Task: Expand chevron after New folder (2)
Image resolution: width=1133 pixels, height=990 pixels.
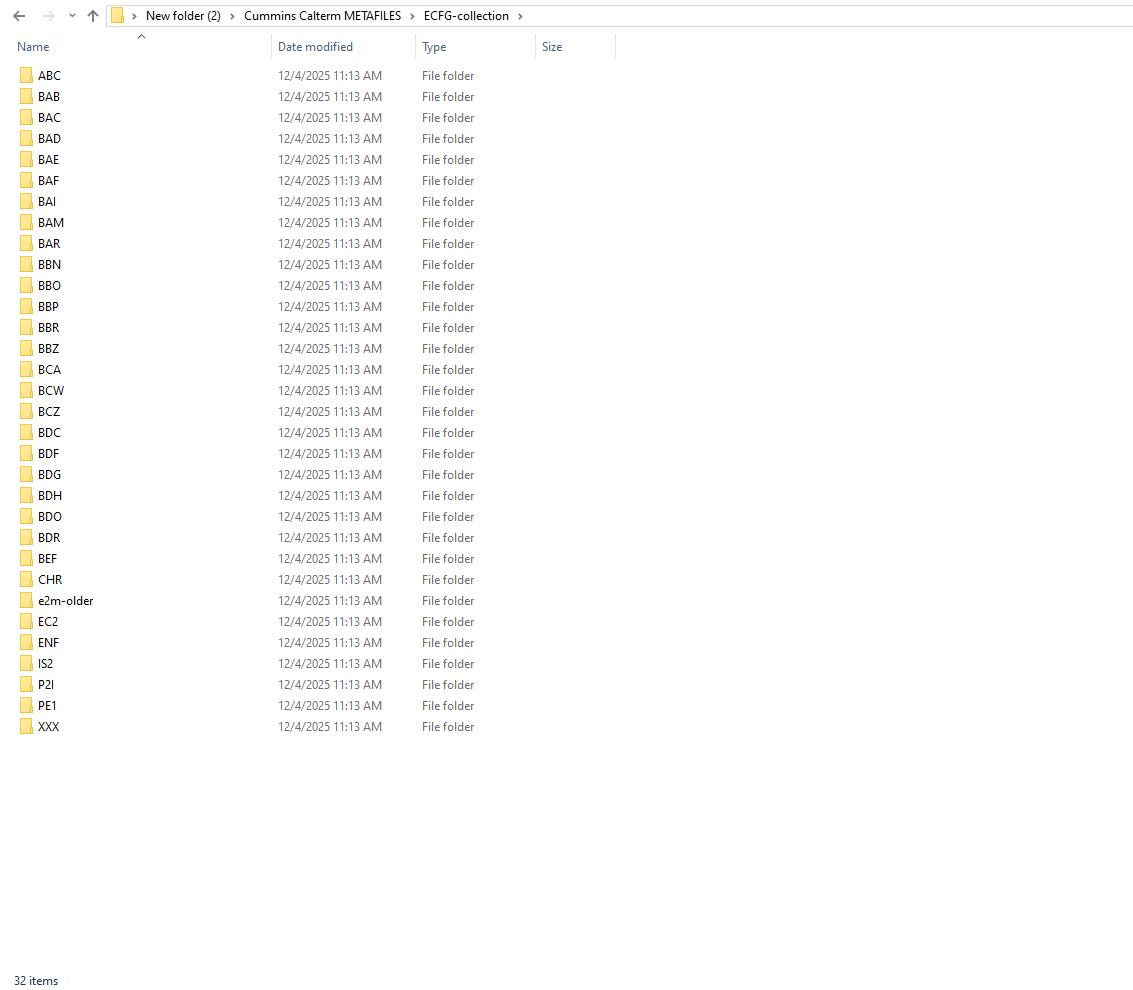Action: click(233, 16)
